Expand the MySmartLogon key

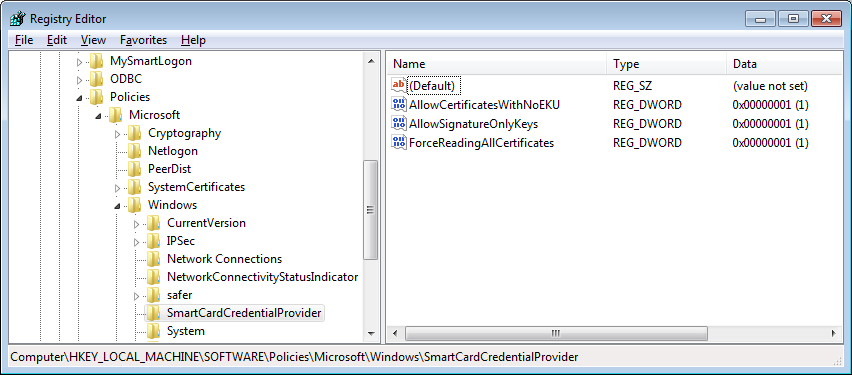(x=79, y=62)
